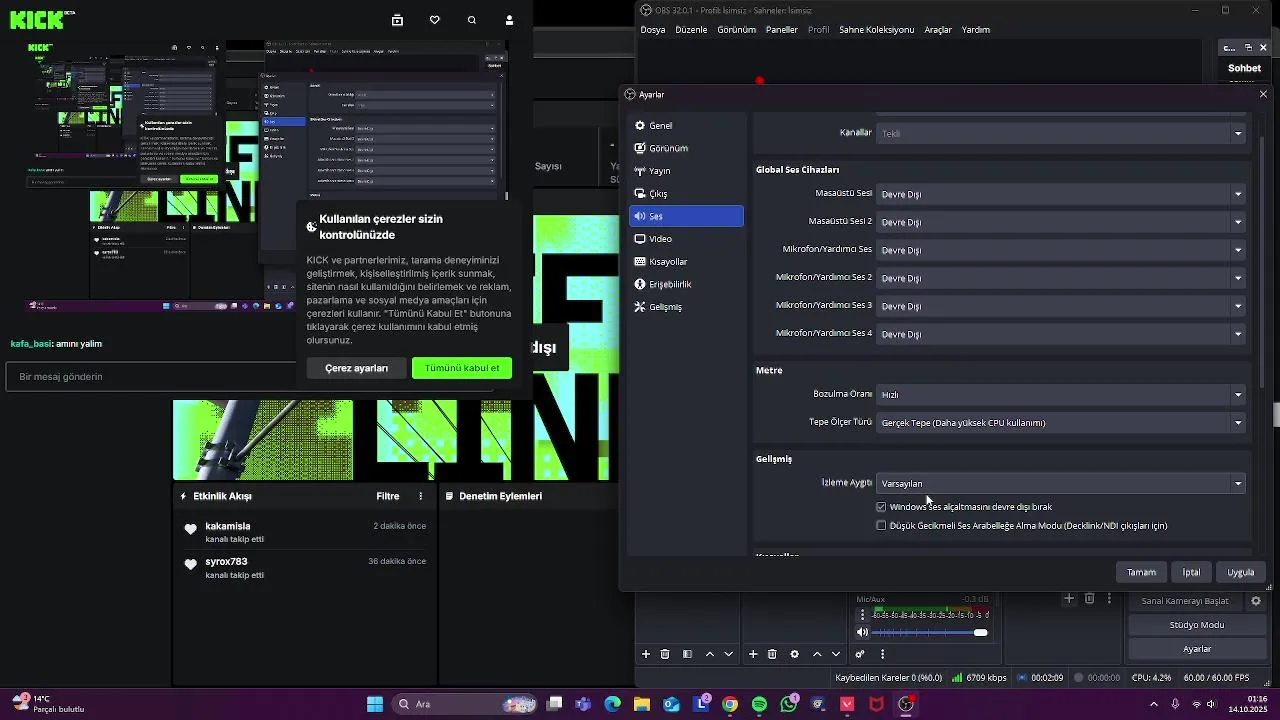This screenshot has height=720, width=1280.
Task: Select Görünüm in the settings sidebar
Action: tap(686, 148)
